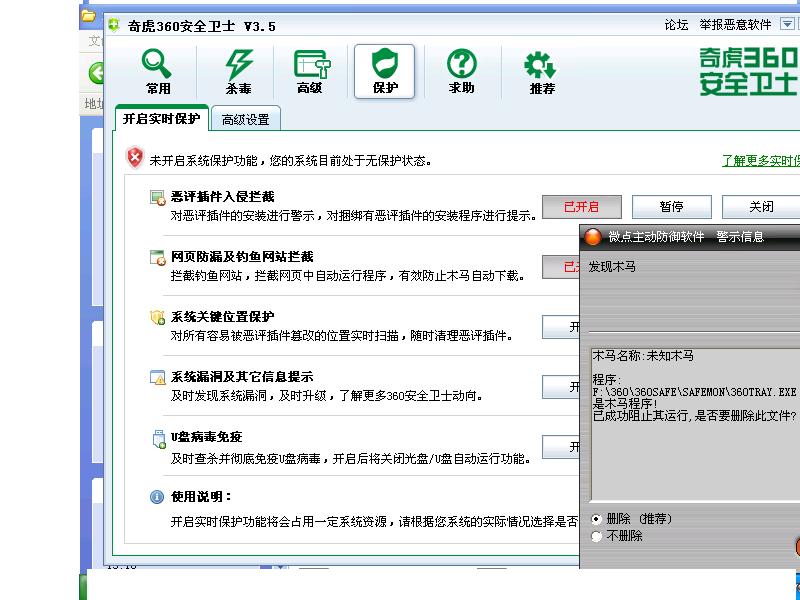This screenshot has width=800, height=600.
Task: Open the 求助 (Help) toolbar section
Action: (462, 71)
